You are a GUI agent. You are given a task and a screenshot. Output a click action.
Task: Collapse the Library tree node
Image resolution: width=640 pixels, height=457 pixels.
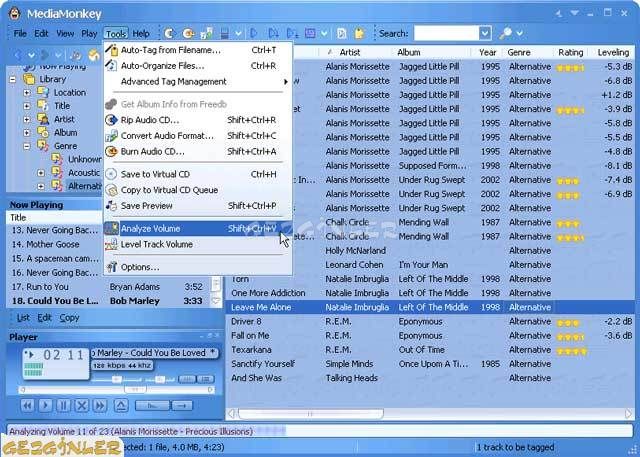click(13, 79)
